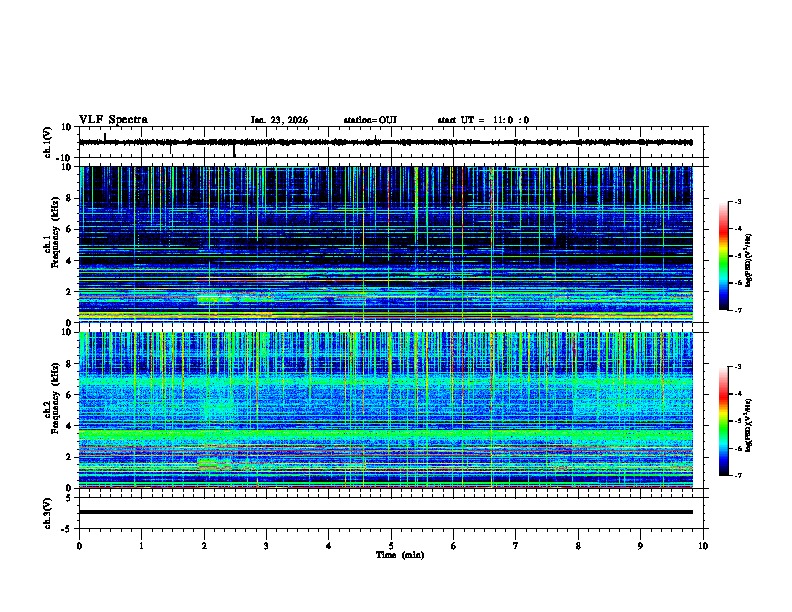Click the ch.3 flat voltage trace
Screen dimensions: 792x612
pos(386,512)
